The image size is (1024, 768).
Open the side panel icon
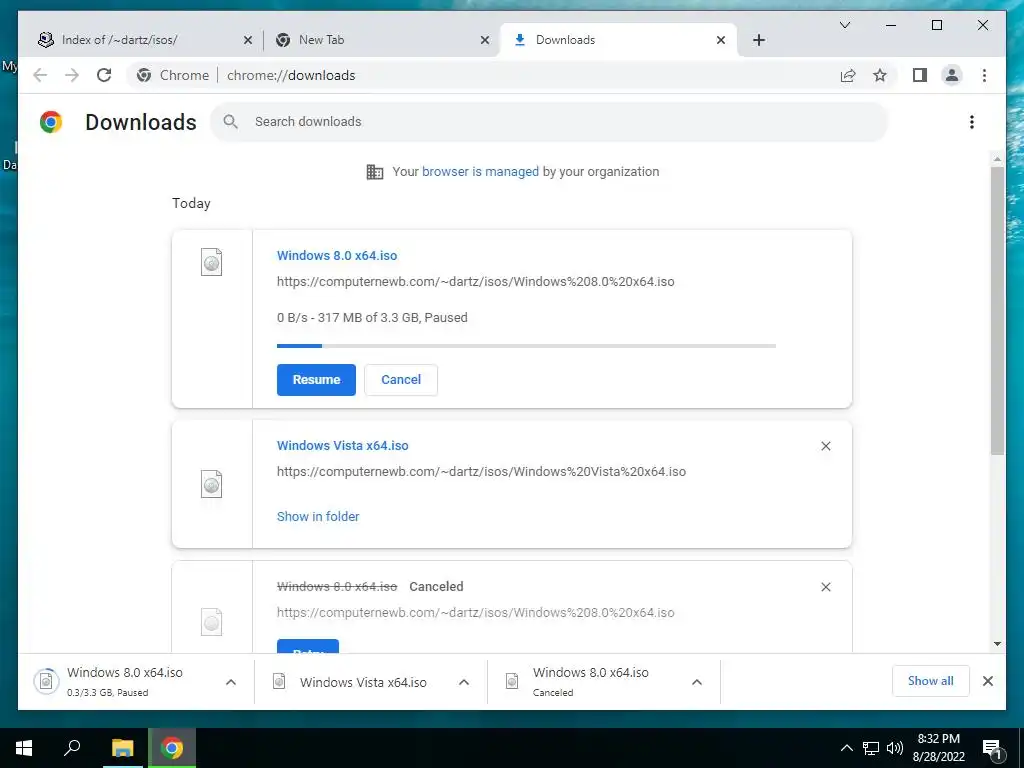pyautogui.click(x=920, y=75)
